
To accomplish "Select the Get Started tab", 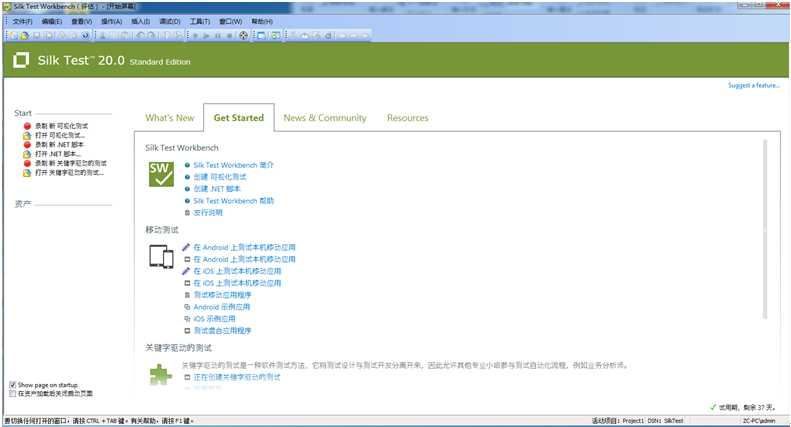I will [x=239, y=118].
